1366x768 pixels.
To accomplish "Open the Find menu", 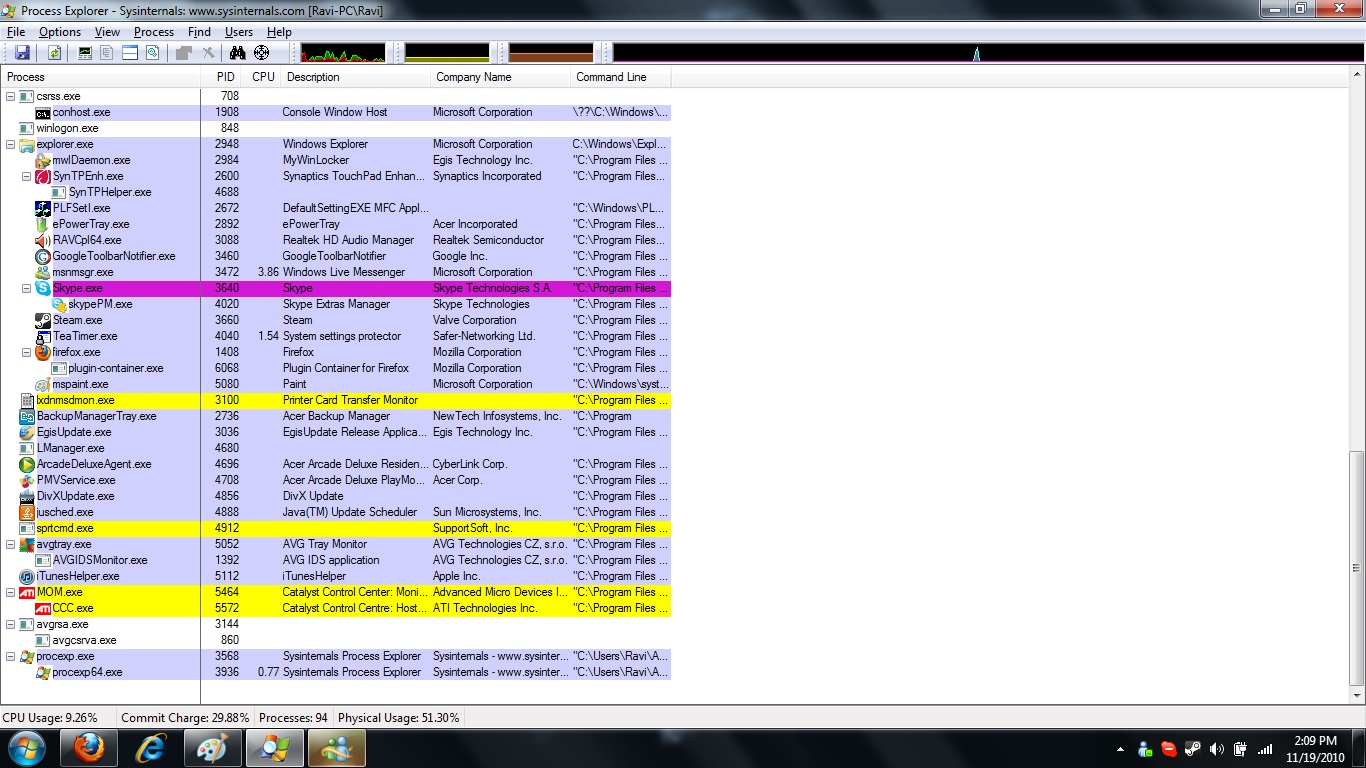I will coord(199,32).
